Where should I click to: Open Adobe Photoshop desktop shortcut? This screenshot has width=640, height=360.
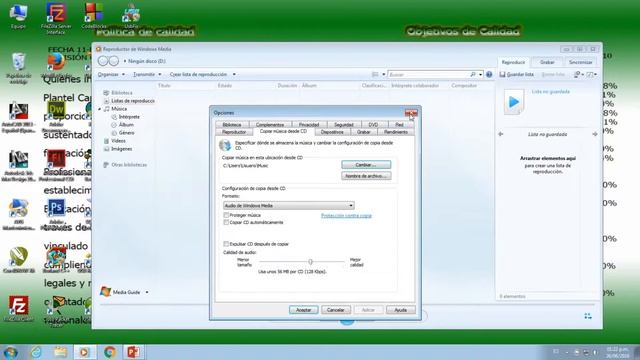[x=56, y=213]
